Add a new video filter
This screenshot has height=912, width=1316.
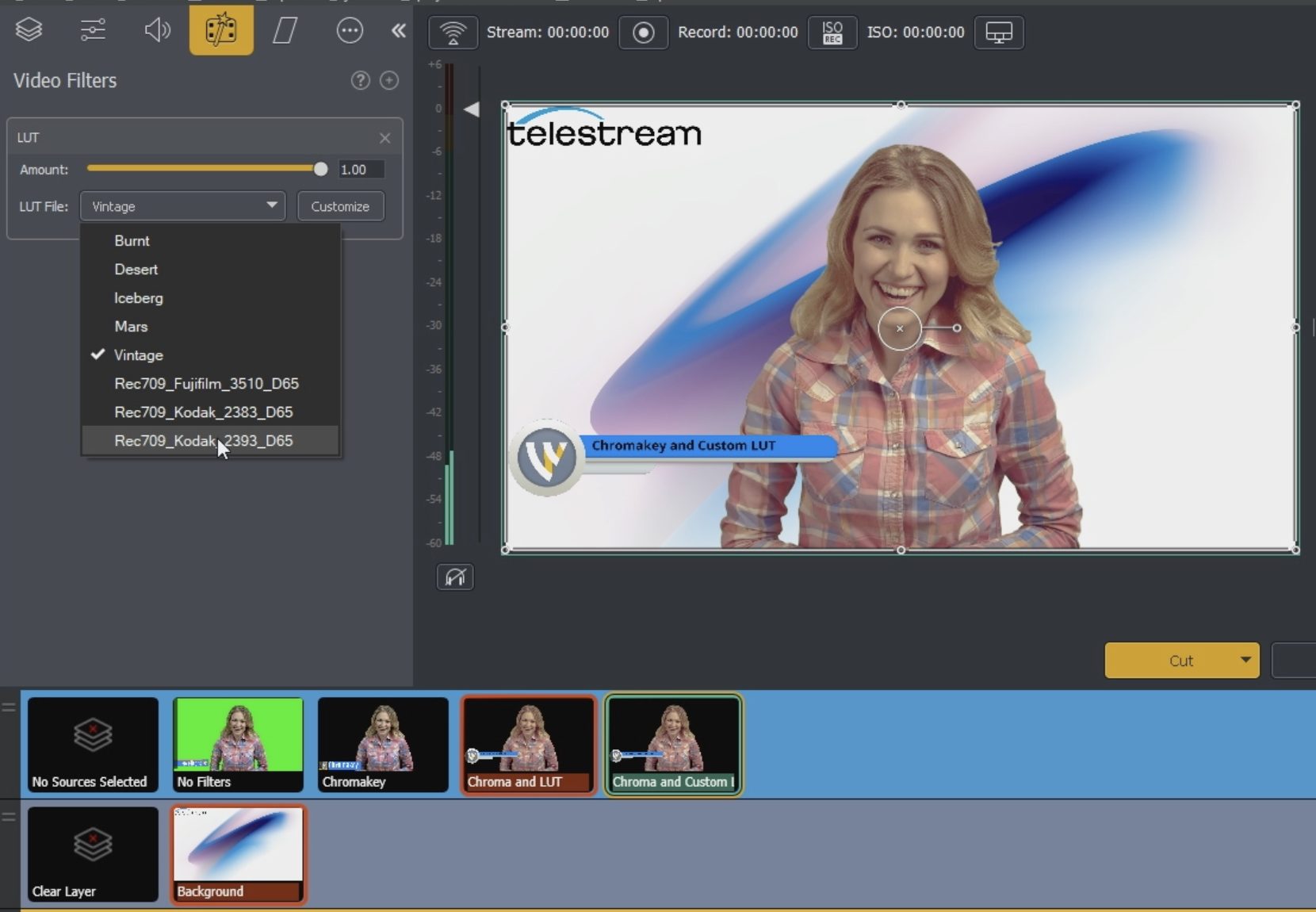(x=389, y=80)
